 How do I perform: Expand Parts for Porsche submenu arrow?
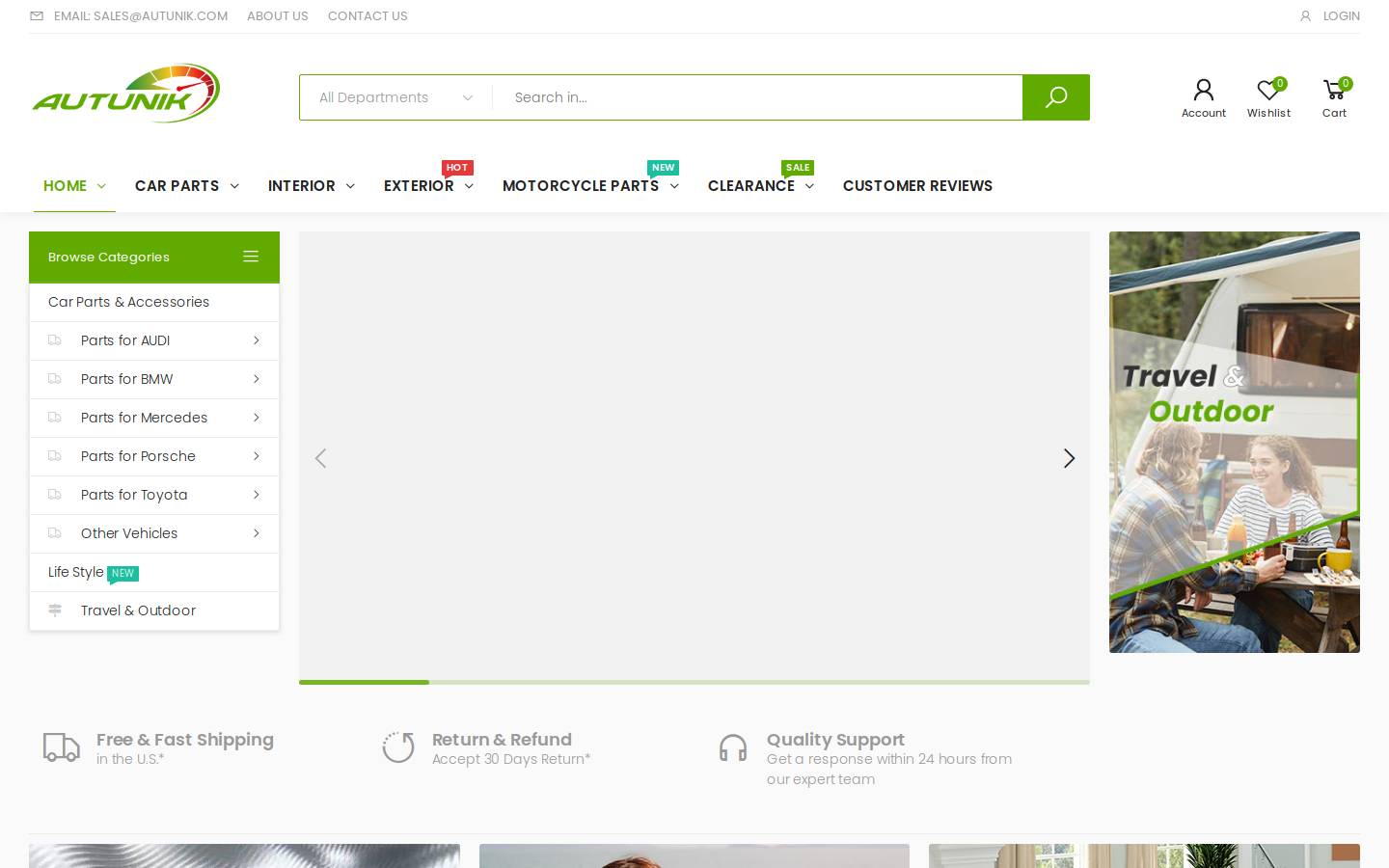coord(257,456)
